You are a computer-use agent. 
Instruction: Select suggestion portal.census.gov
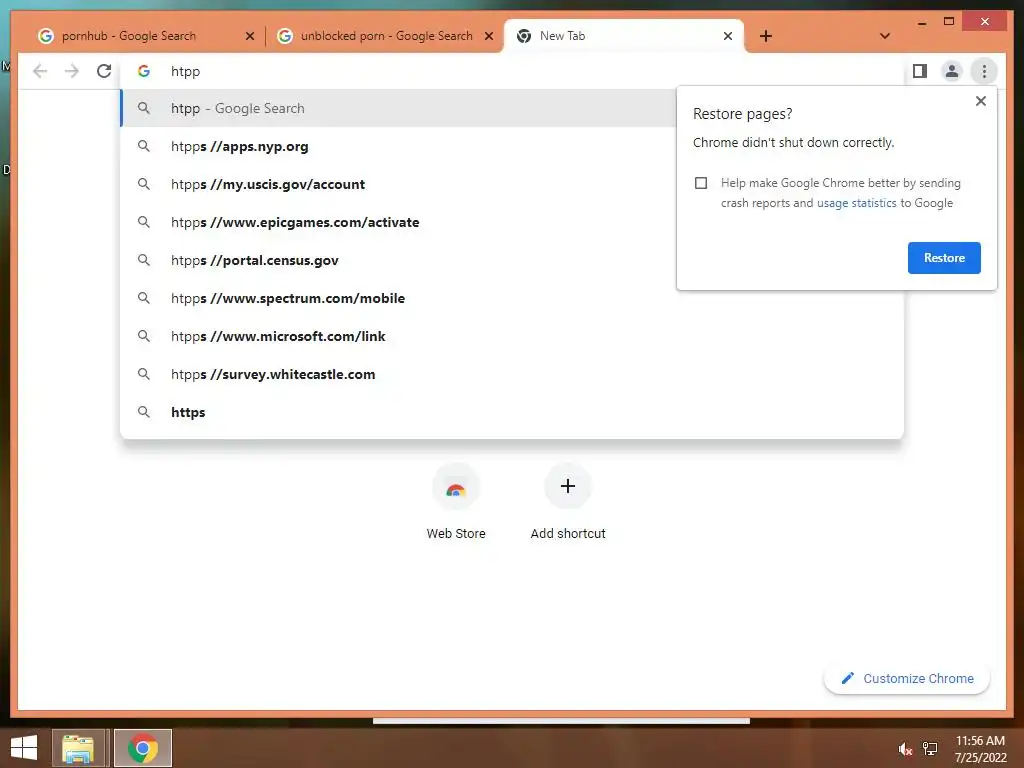click(x=398, y=260)
